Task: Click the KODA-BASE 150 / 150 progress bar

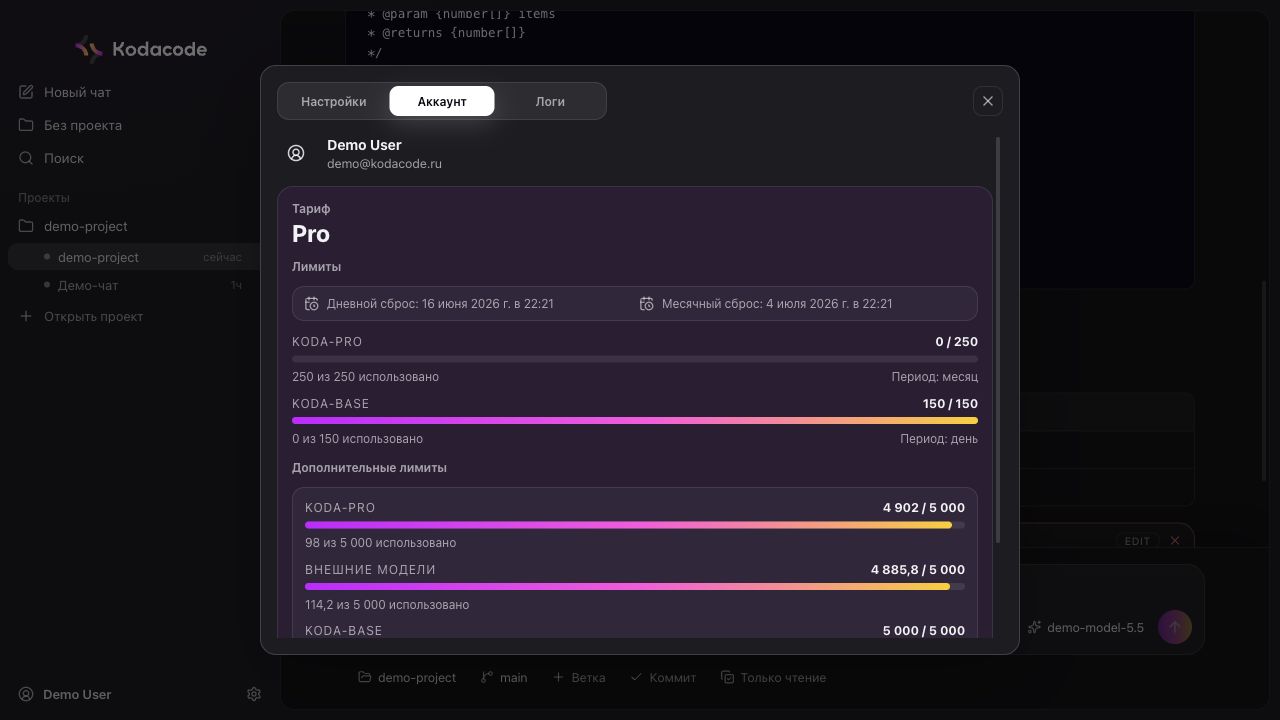Action: [635, 421]
